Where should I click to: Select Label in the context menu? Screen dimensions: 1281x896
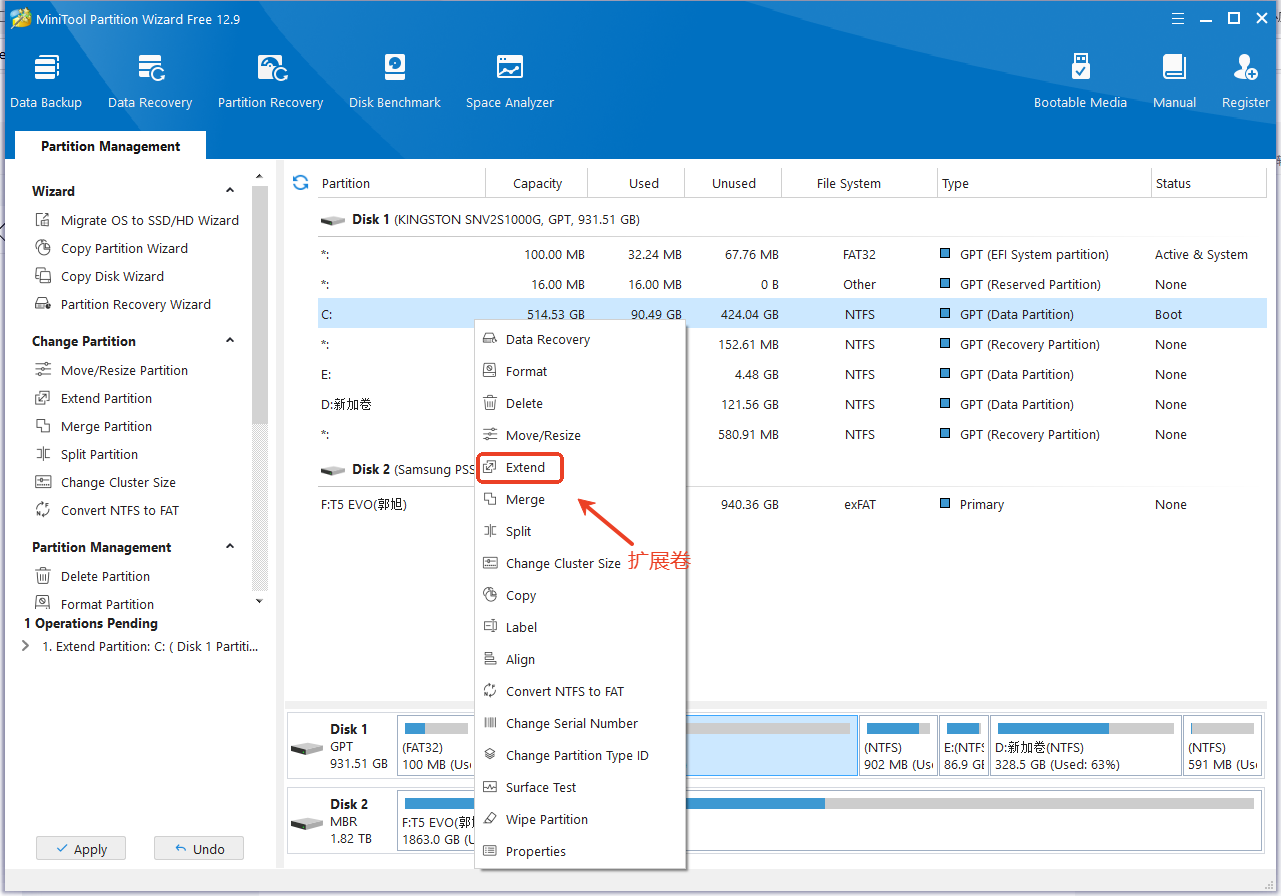[580, 627]
